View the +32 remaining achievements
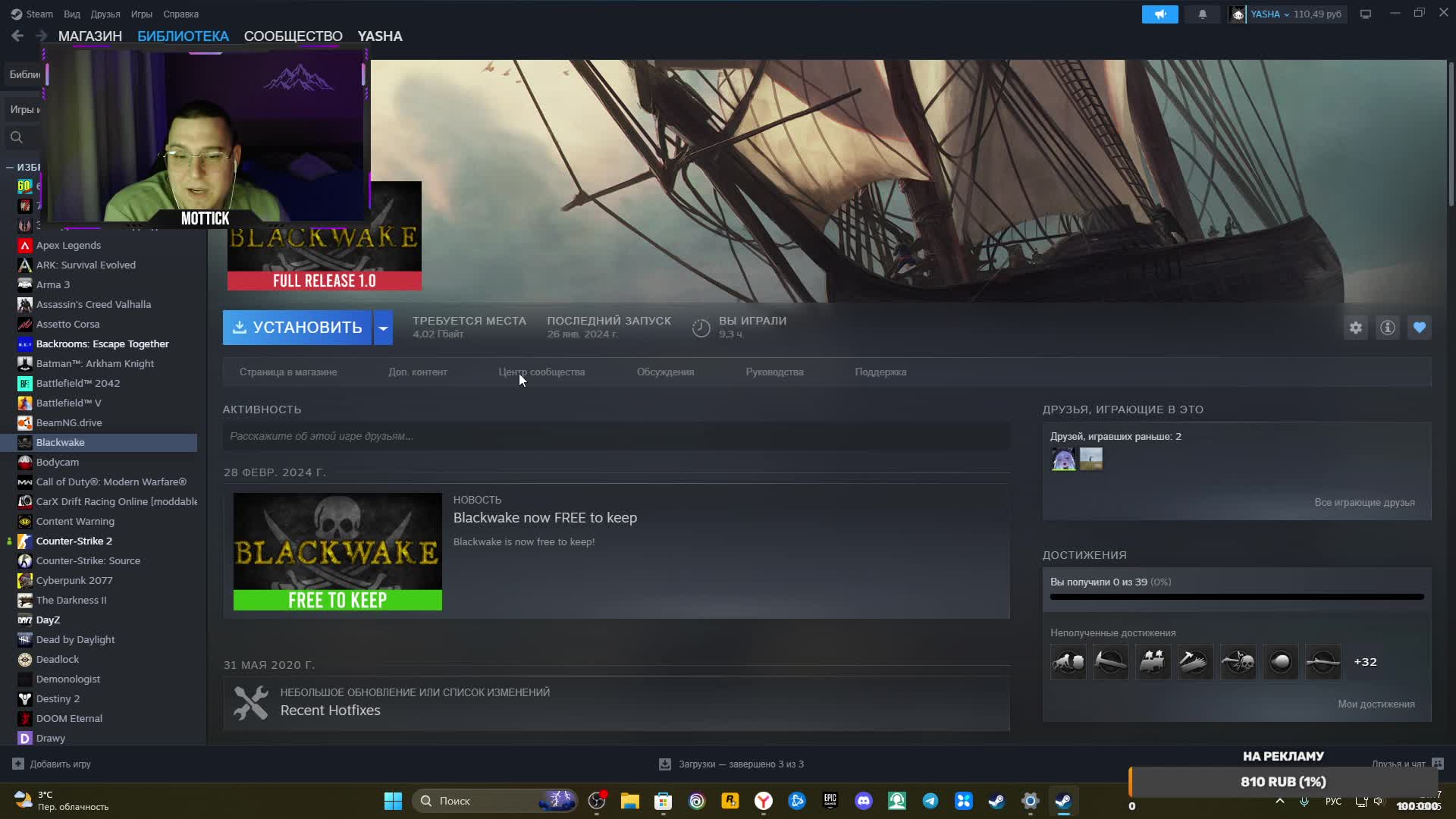Screen dimensions: 1456x819 click(x=1365, y=662)
